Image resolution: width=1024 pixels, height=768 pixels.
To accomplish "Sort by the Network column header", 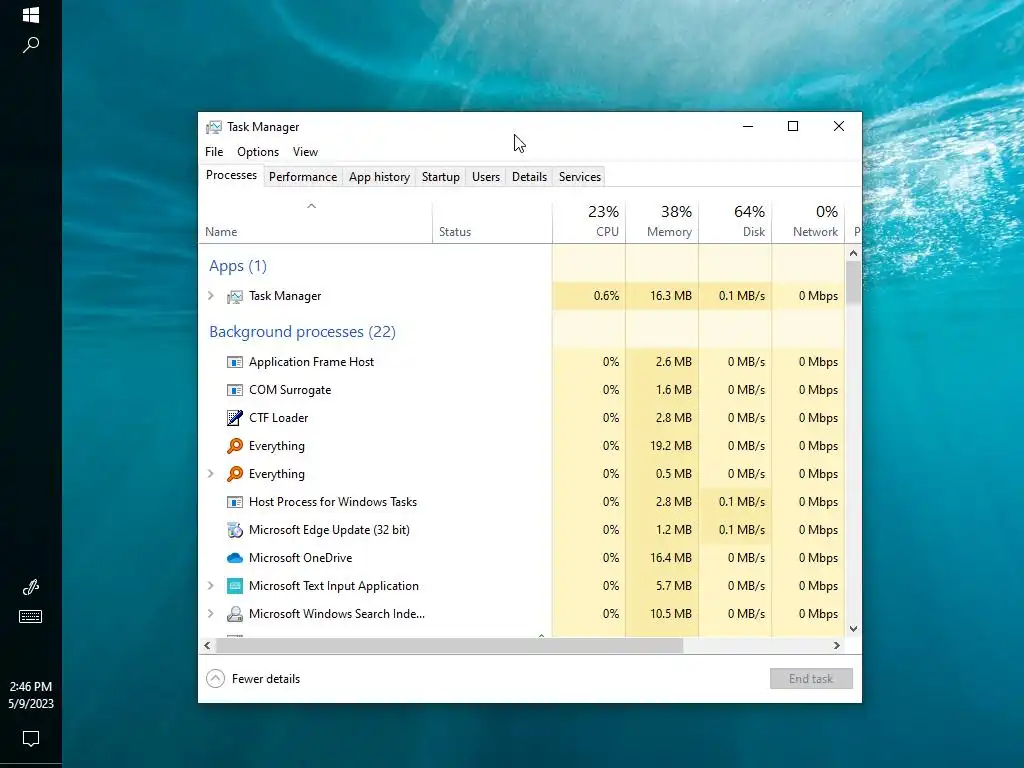I will point(808,223).
